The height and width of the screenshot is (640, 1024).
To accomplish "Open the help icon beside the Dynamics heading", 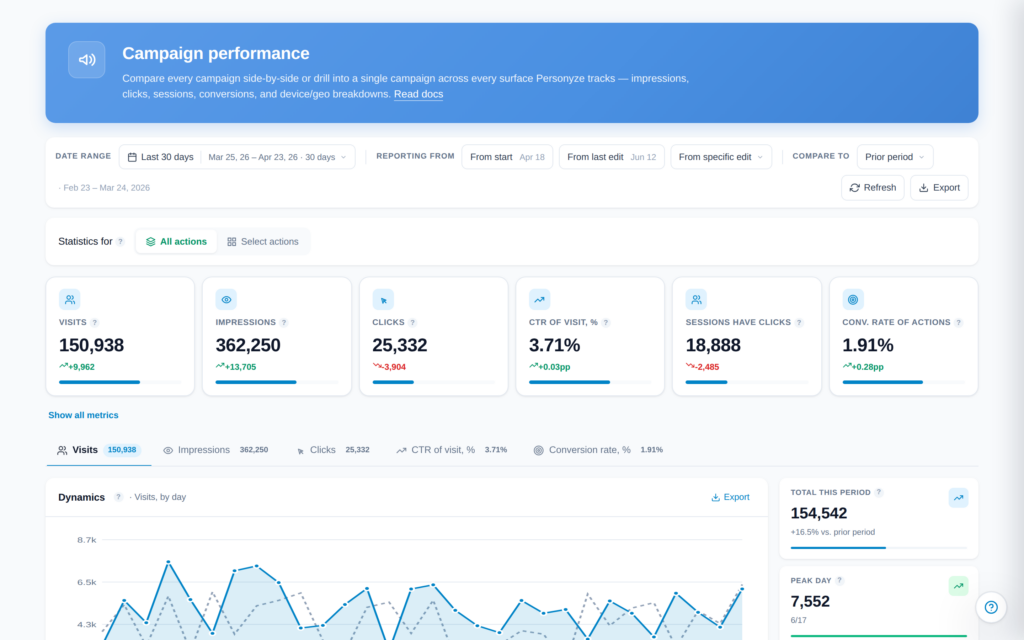I will coord(118,497).
